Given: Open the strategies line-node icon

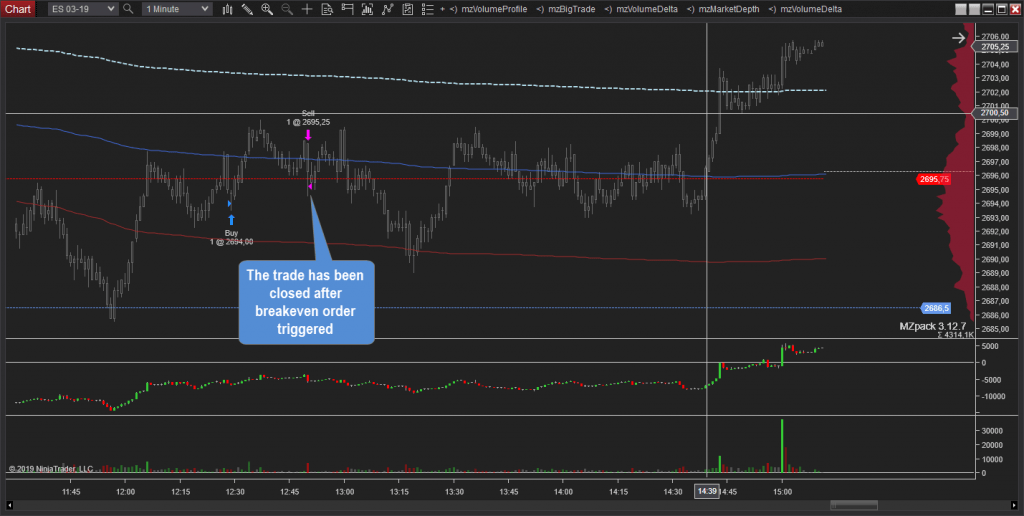Looking at the screenshot, I should pyautogui.click(x=388, y=9).
